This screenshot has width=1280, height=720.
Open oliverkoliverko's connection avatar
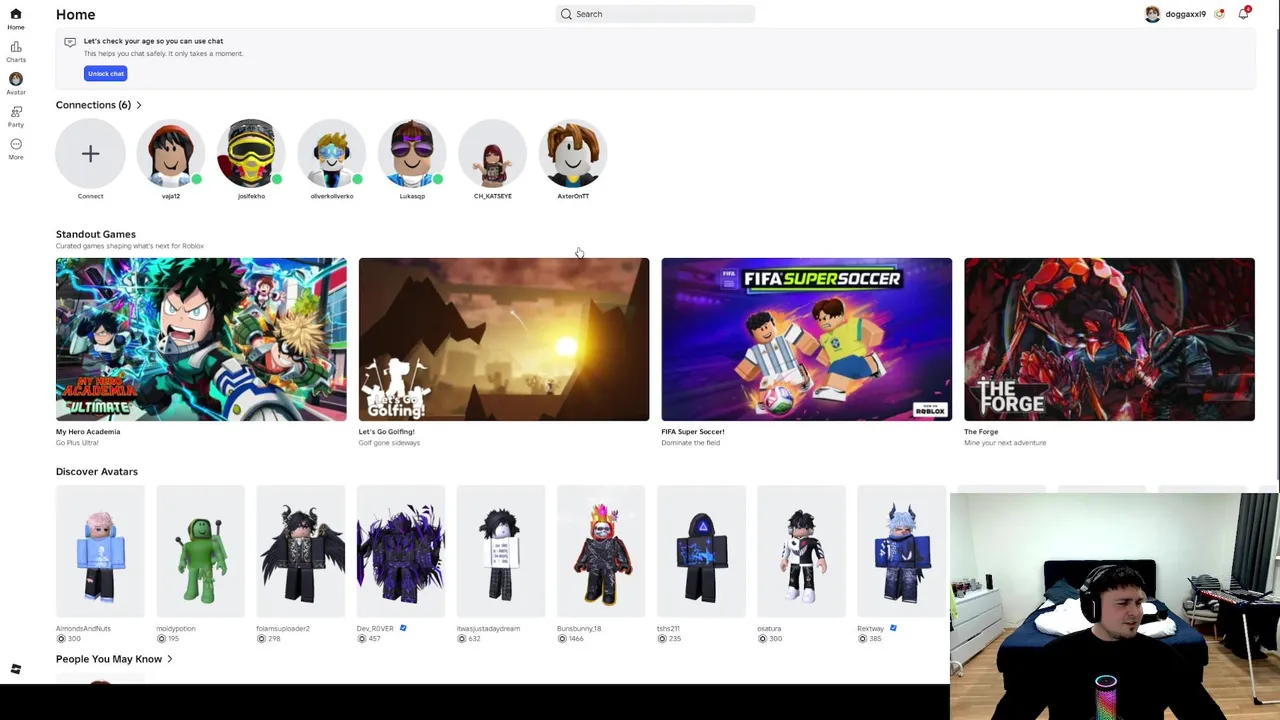tap(331, 153)
